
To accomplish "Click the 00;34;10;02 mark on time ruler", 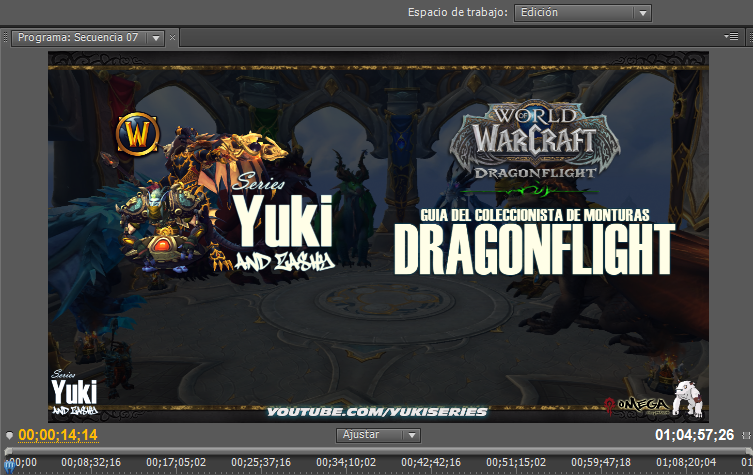I will [x=346, y=463].
